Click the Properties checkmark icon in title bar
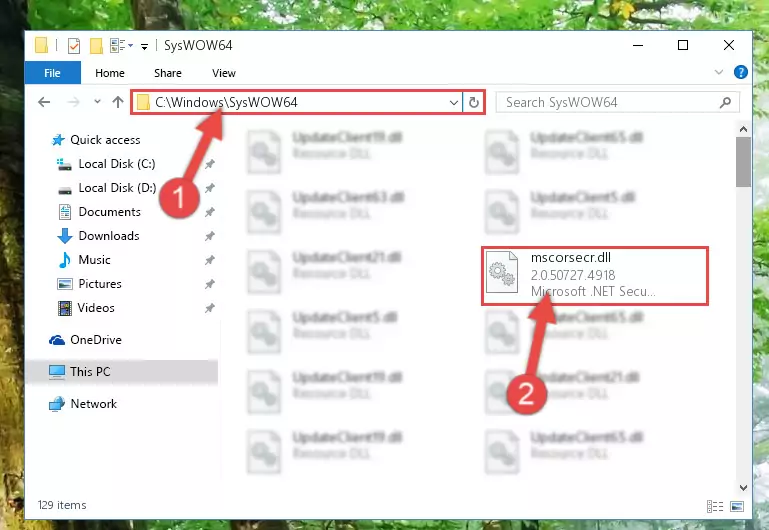 point(74,46)
